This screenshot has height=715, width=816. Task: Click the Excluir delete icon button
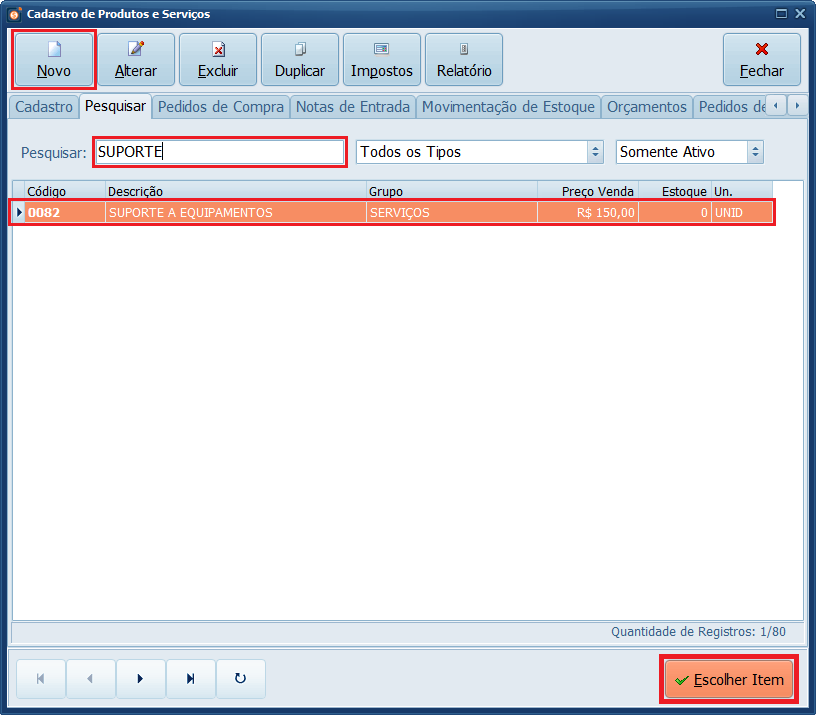(218, 60)
